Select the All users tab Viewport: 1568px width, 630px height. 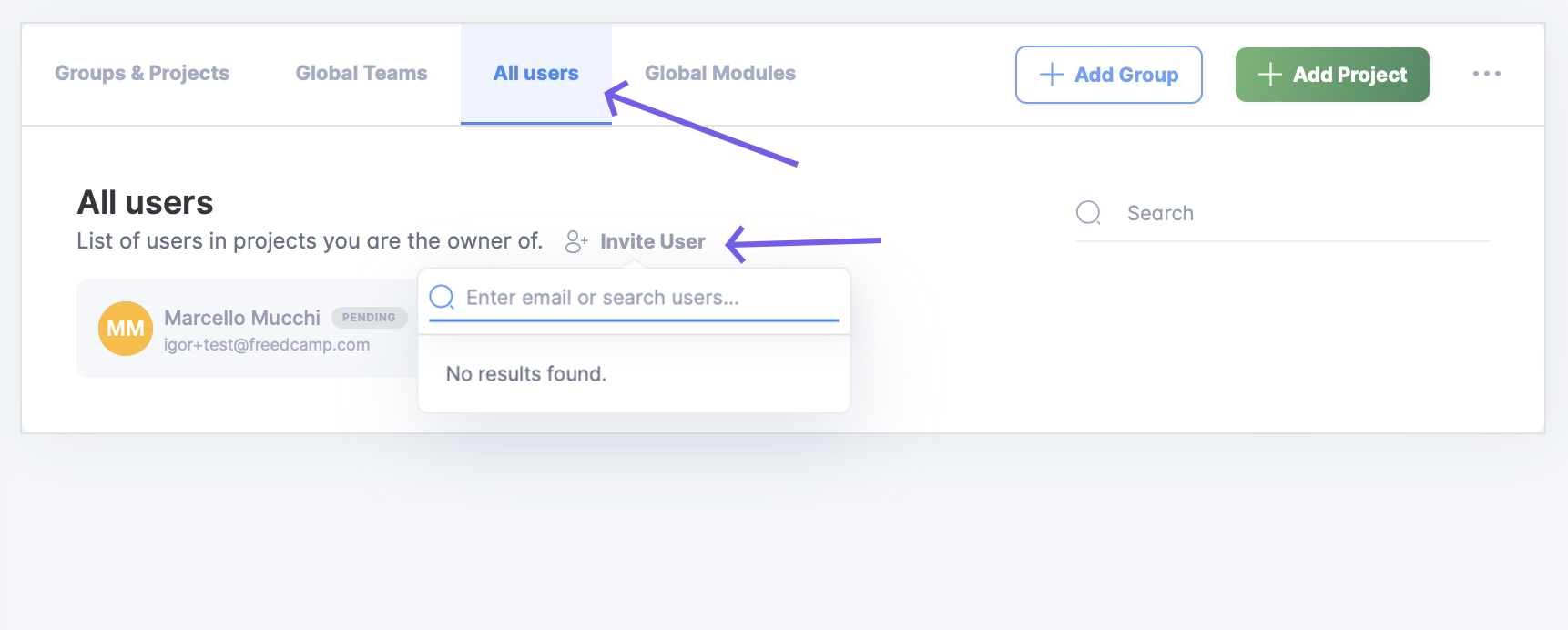tap(535, 74)
